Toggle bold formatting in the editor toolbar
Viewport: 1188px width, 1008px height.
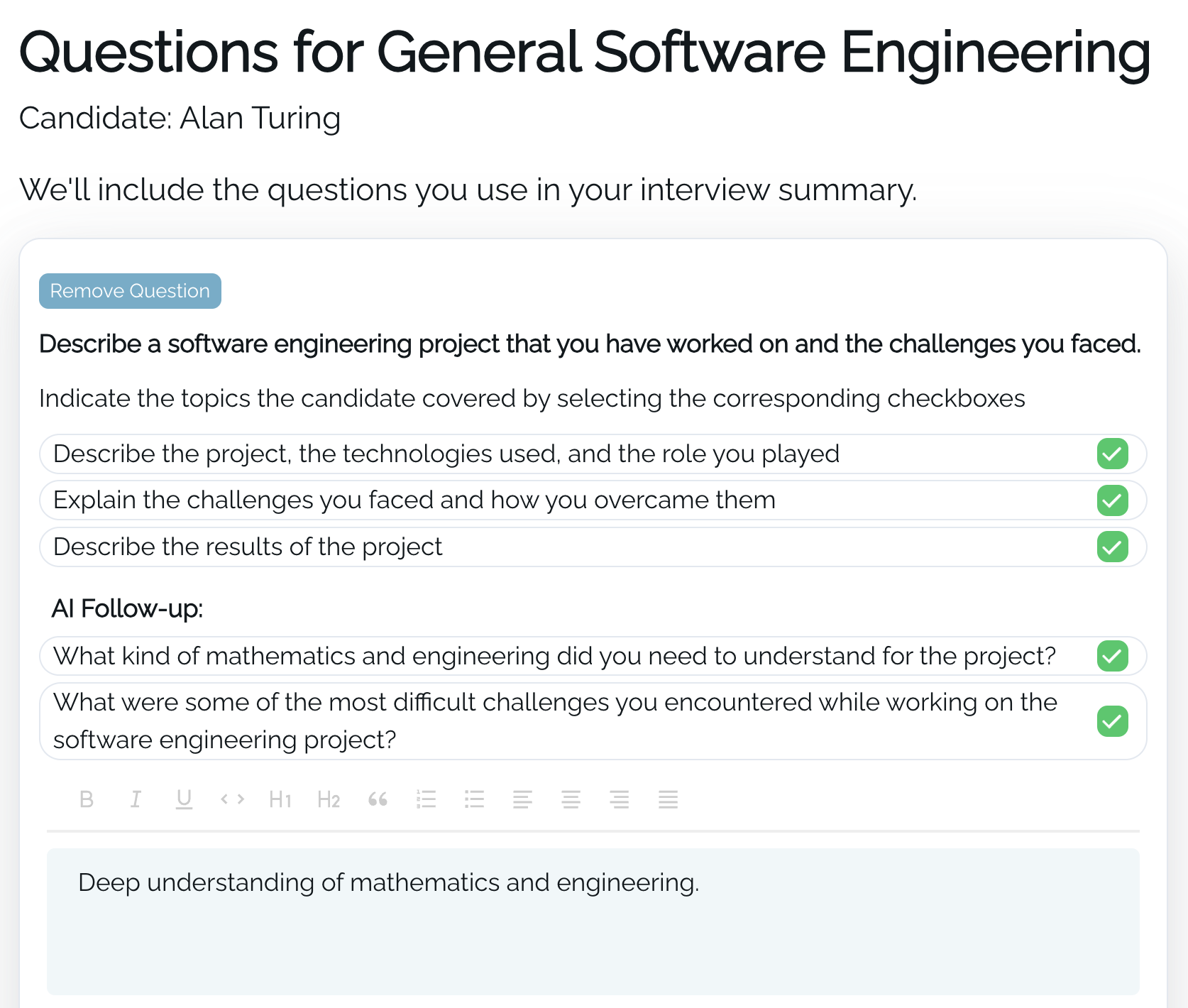coord(87,799)
